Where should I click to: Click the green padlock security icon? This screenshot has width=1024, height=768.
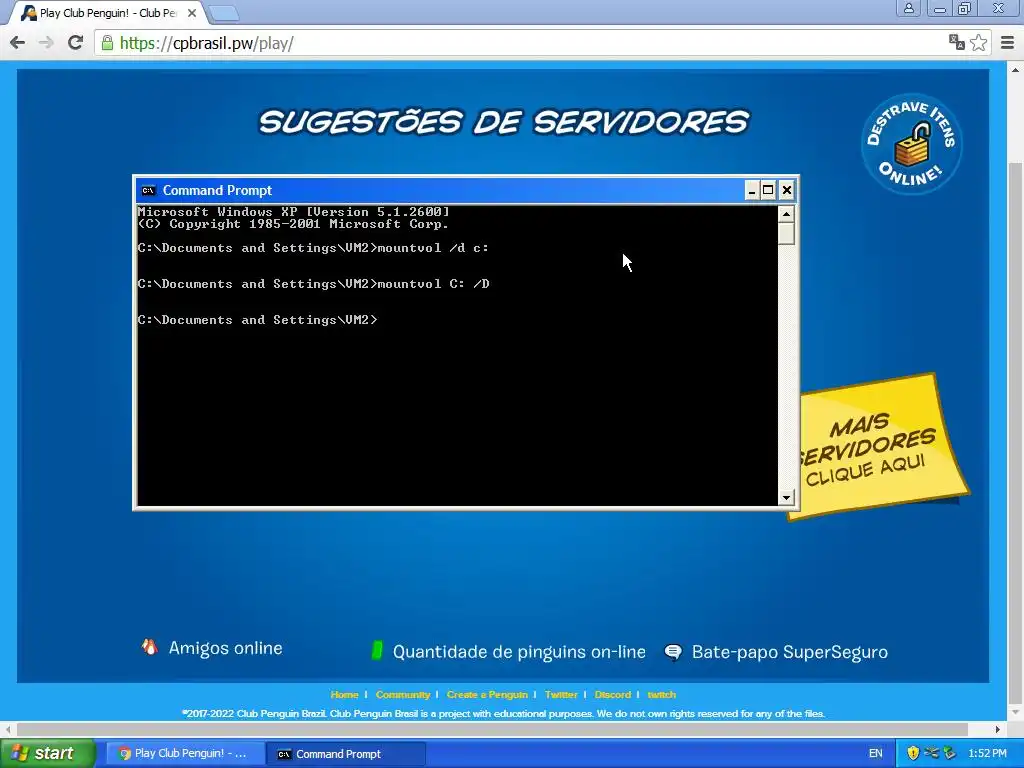click(x=107, y=43)
